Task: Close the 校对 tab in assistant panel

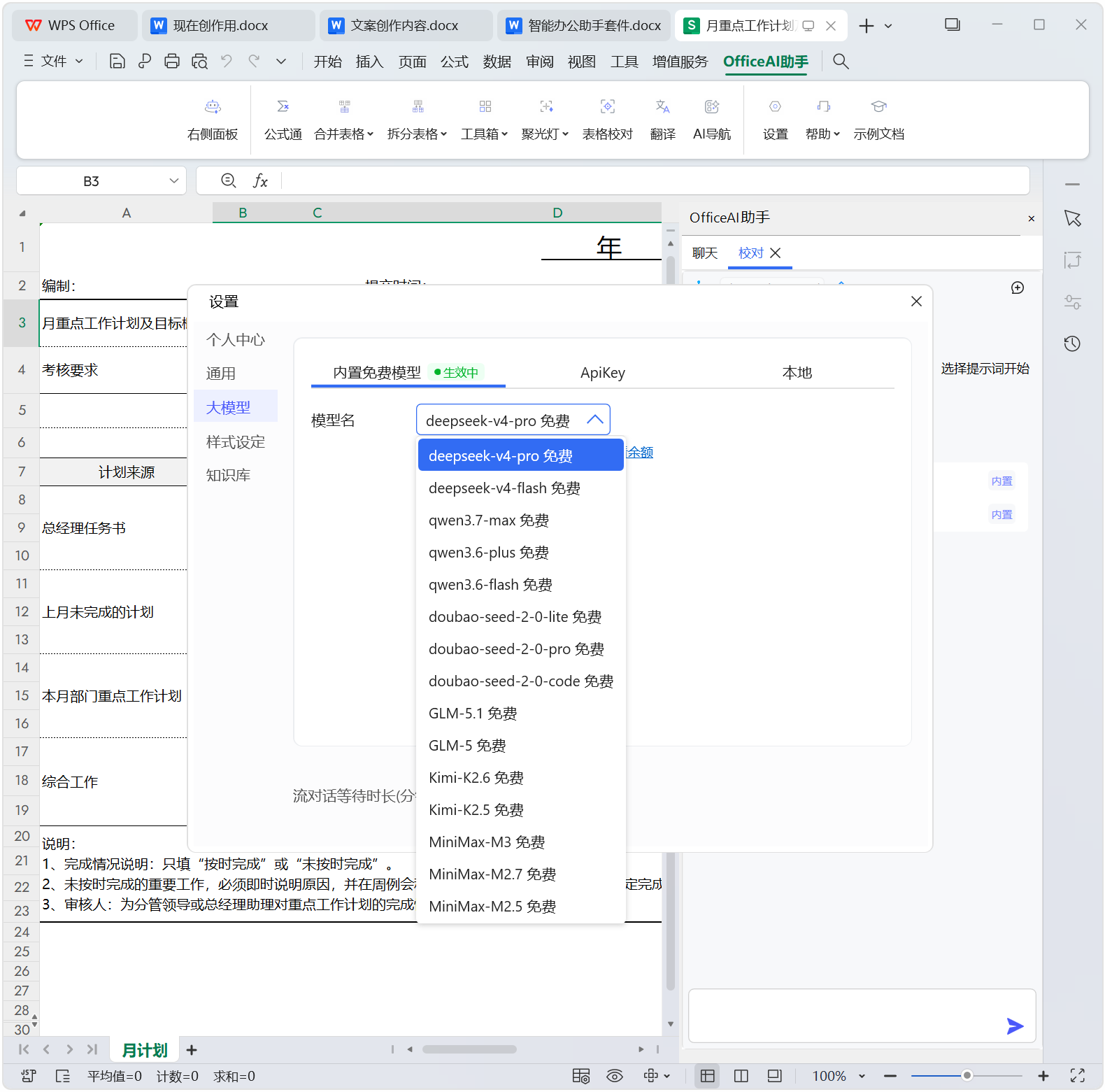Action: (x=775, y=253)
